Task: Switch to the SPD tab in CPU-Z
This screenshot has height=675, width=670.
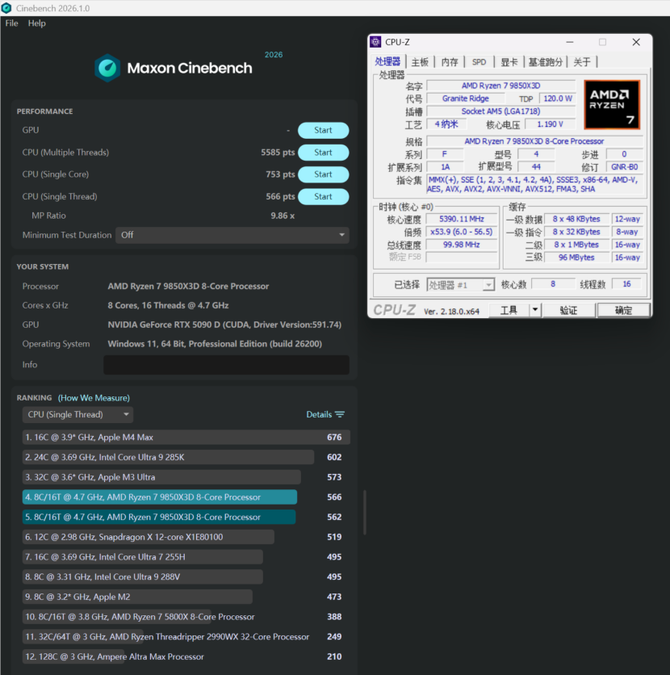Action: tap(479, 62)
